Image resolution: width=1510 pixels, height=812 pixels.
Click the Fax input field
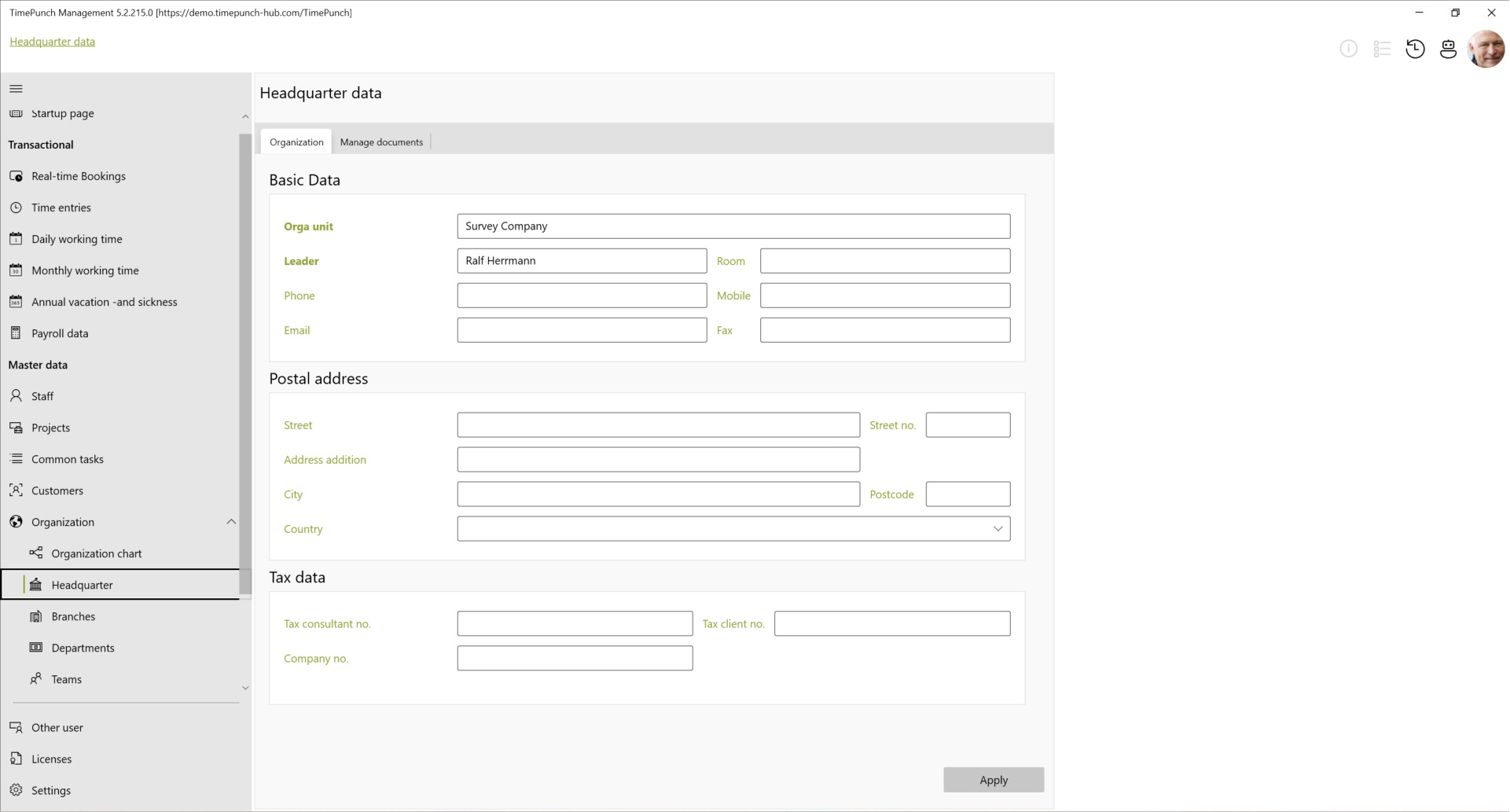pos(885,330)
